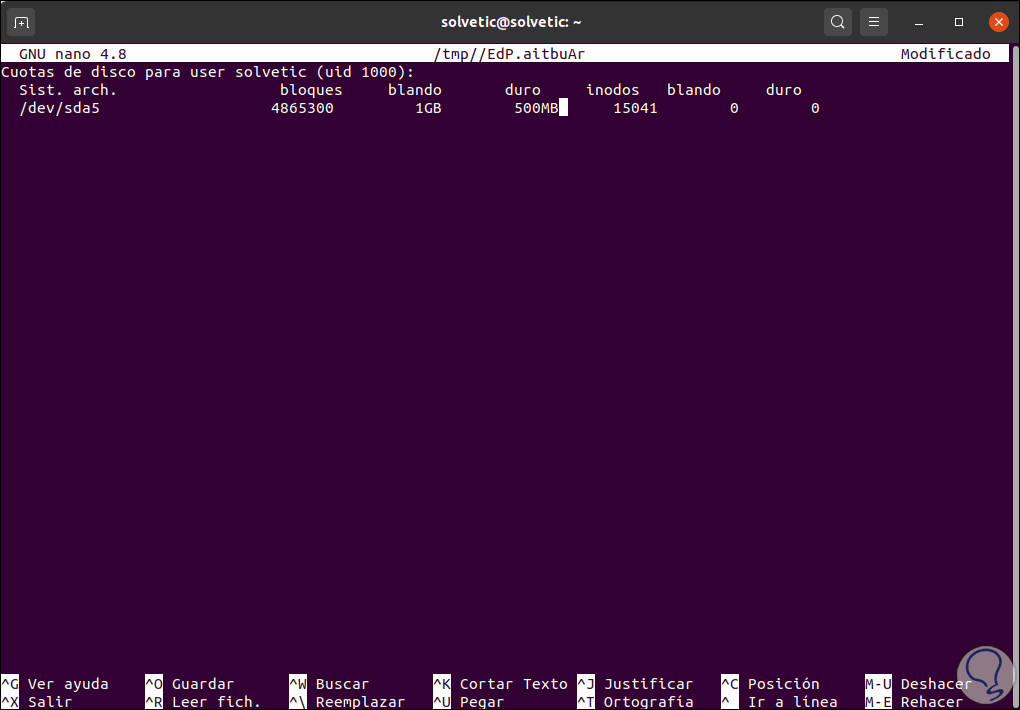The width and height of the screenshot is (1020, 710).
Task: Click the inode hard limit 0
Action: [815, 108]
